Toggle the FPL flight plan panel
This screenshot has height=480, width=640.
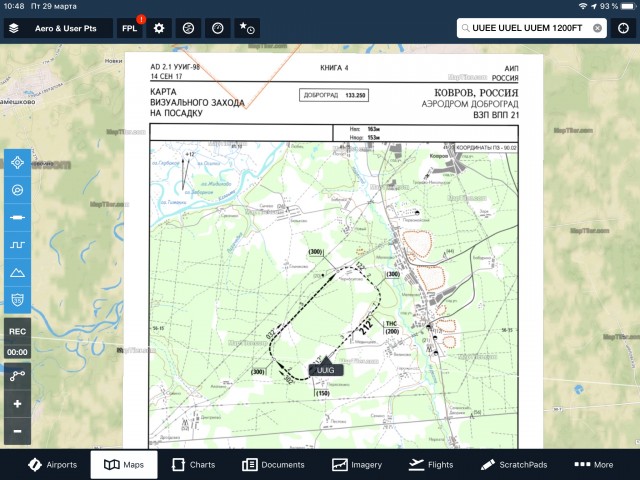click(130, 28)
